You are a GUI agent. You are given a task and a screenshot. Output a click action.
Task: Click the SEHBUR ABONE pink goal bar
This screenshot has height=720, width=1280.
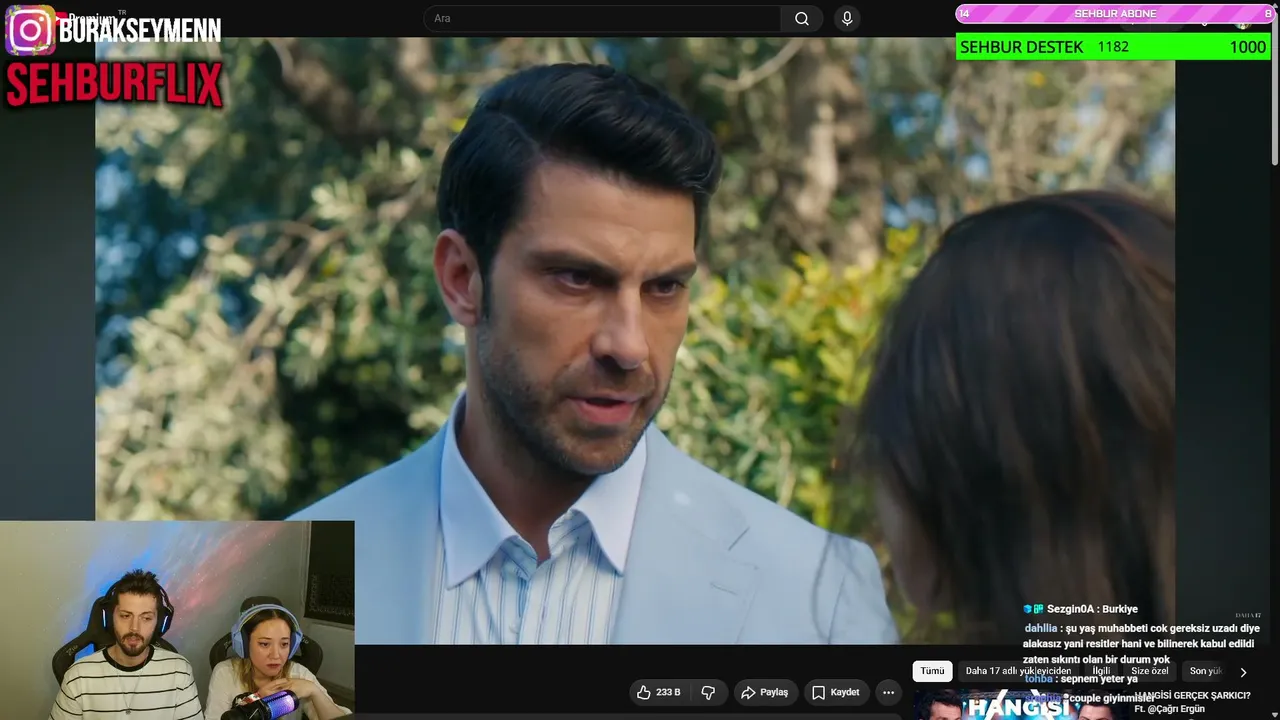tap(1114, 13)
